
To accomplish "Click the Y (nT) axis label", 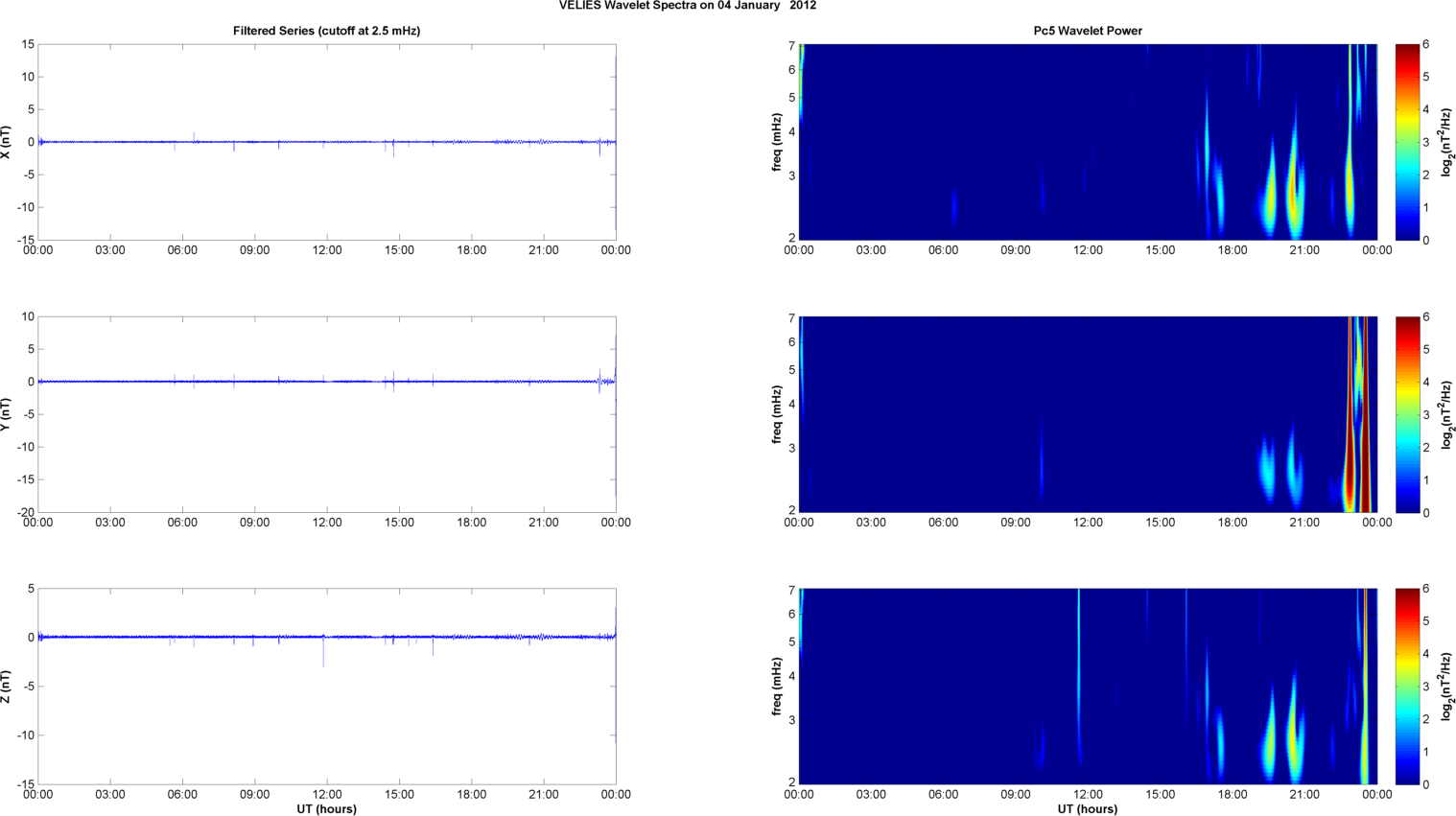I will tap(6, 414).
